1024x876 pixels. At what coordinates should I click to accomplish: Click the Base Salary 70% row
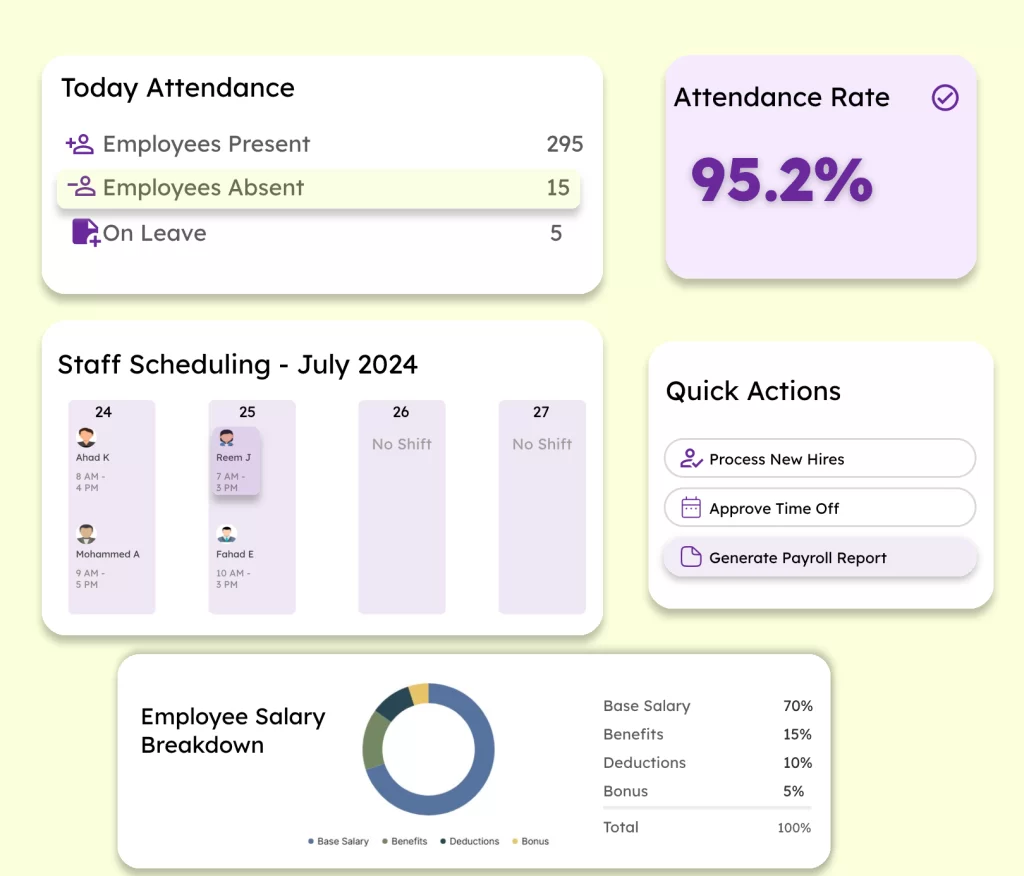pos(708,706)
